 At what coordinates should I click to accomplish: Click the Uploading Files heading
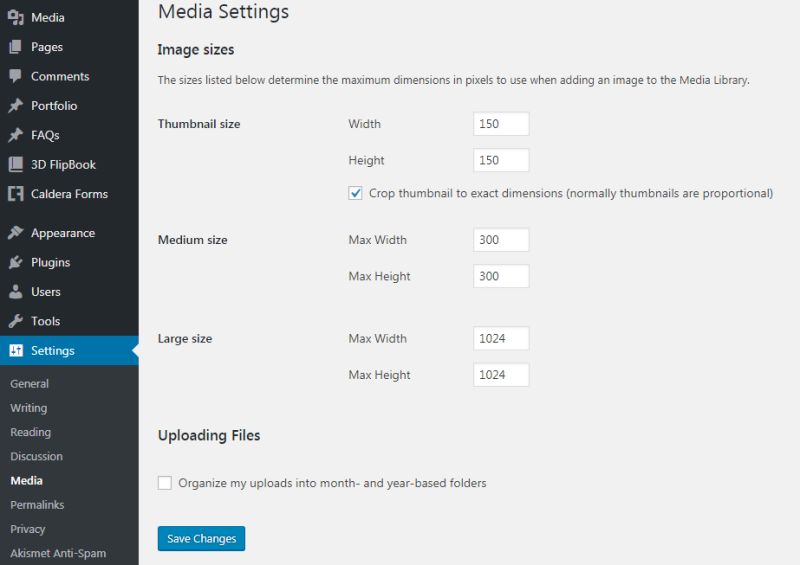209,435
